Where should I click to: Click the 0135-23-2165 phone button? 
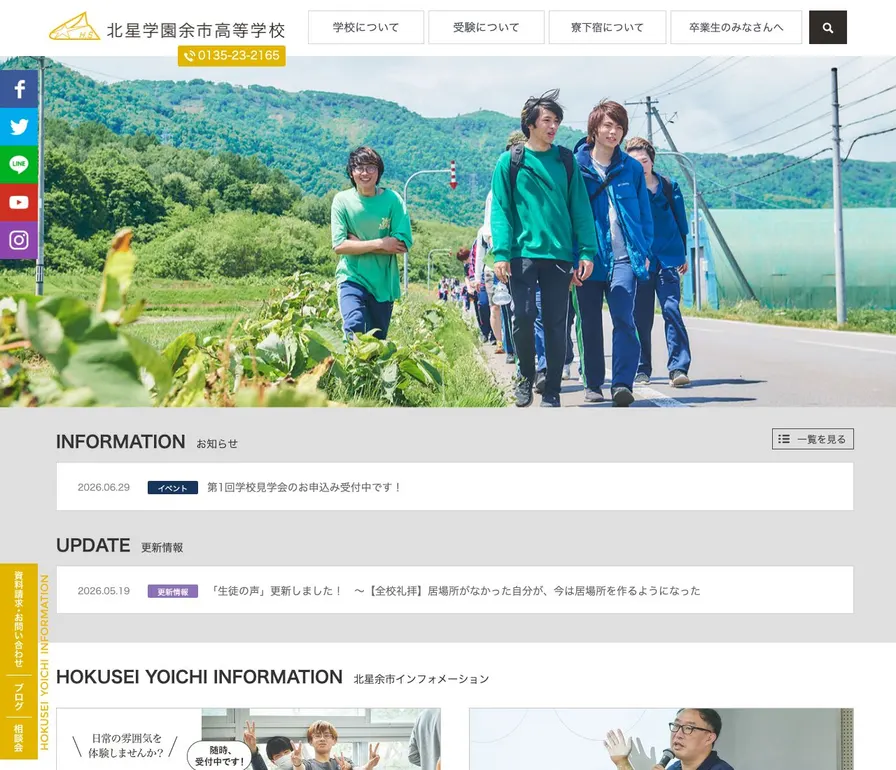tap(231, 55)
